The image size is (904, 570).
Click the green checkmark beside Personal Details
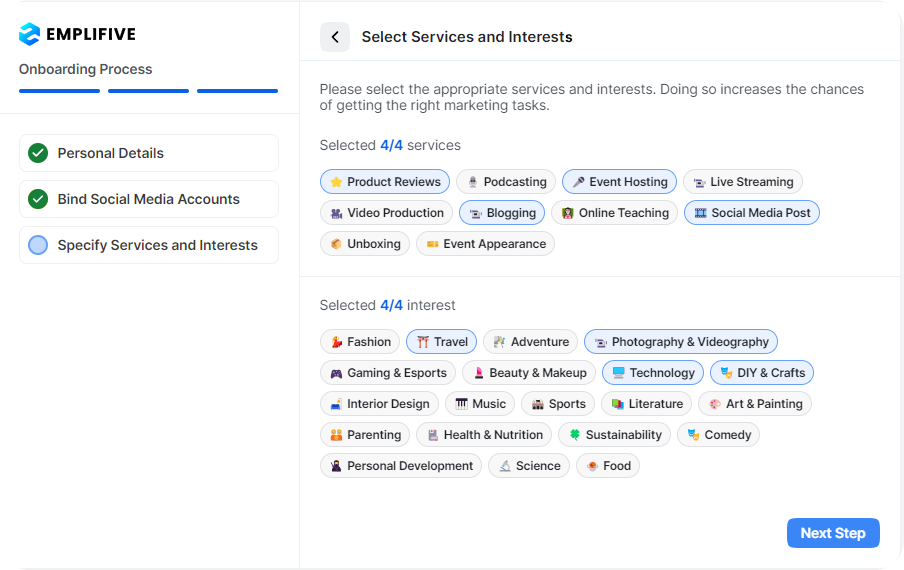38,153
